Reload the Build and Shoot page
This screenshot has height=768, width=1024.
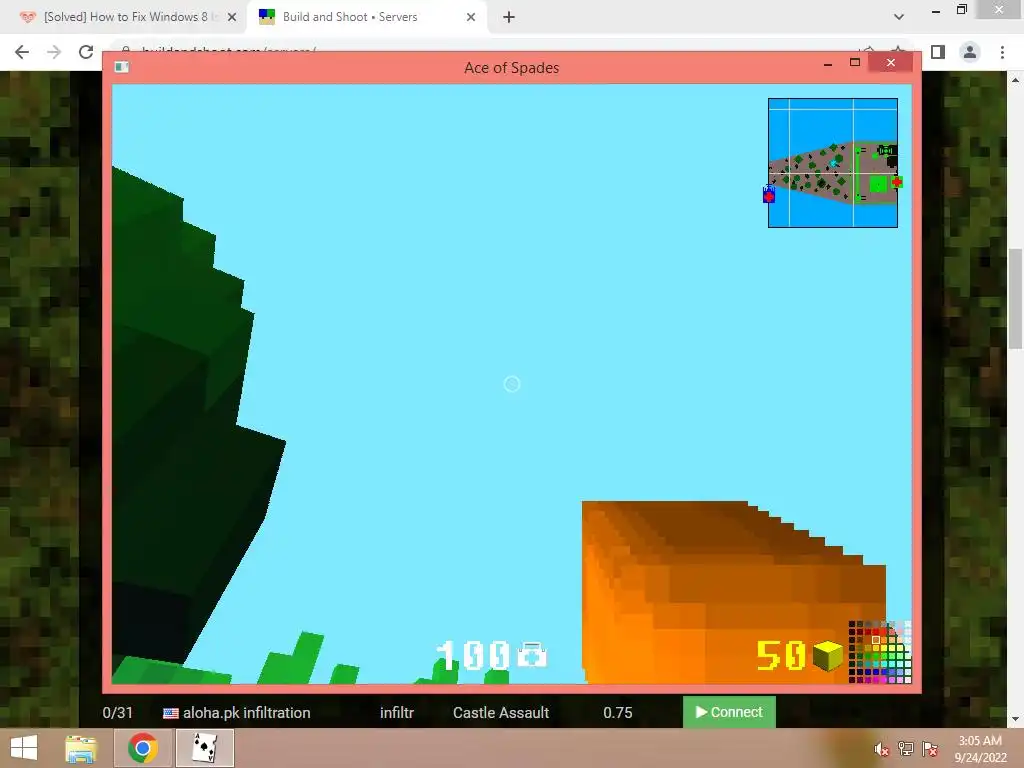[x=86, y=52]
